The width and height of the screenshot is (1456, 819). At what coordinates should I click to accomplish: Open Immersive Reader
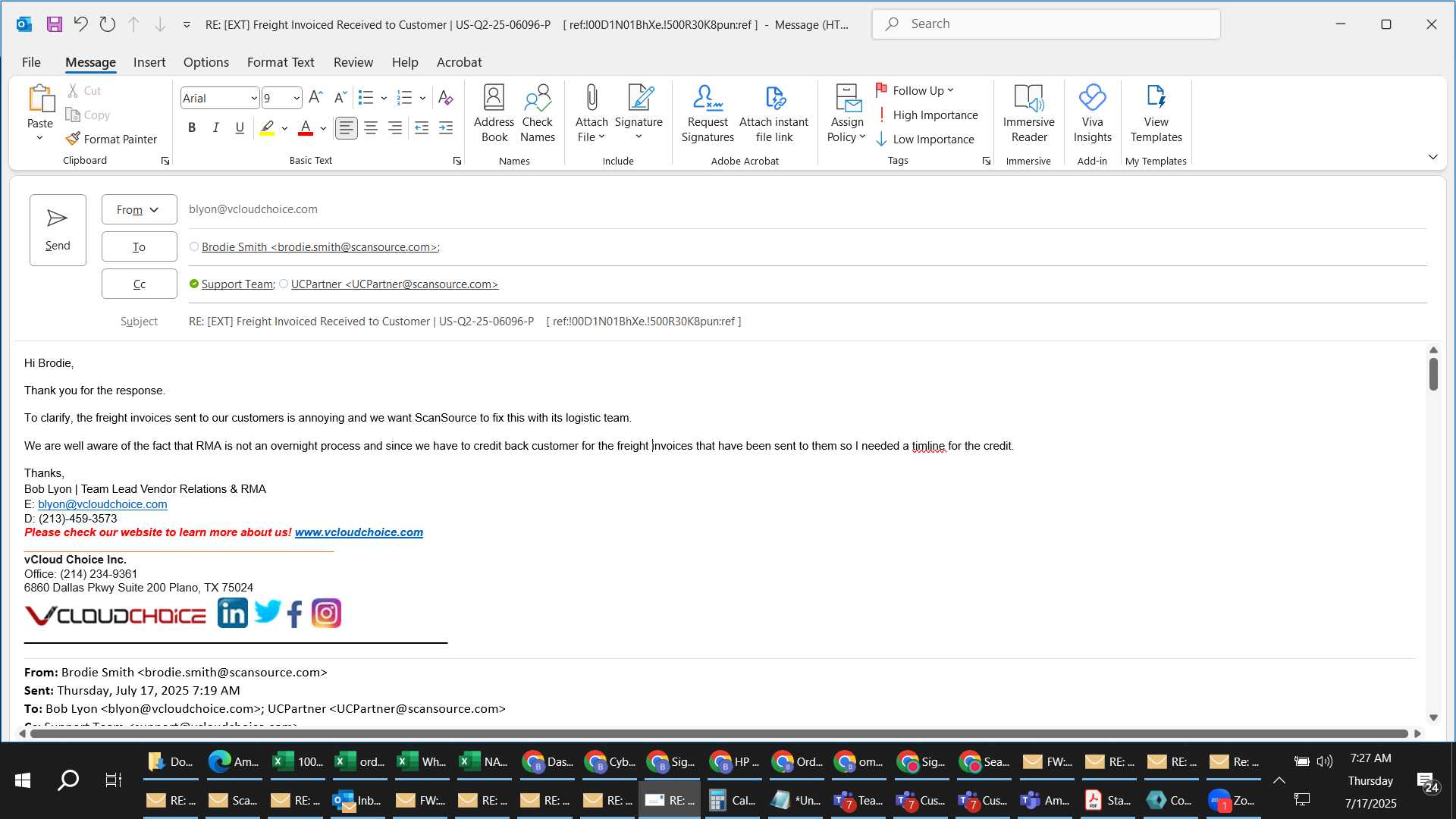click(x=1028, y=114)
